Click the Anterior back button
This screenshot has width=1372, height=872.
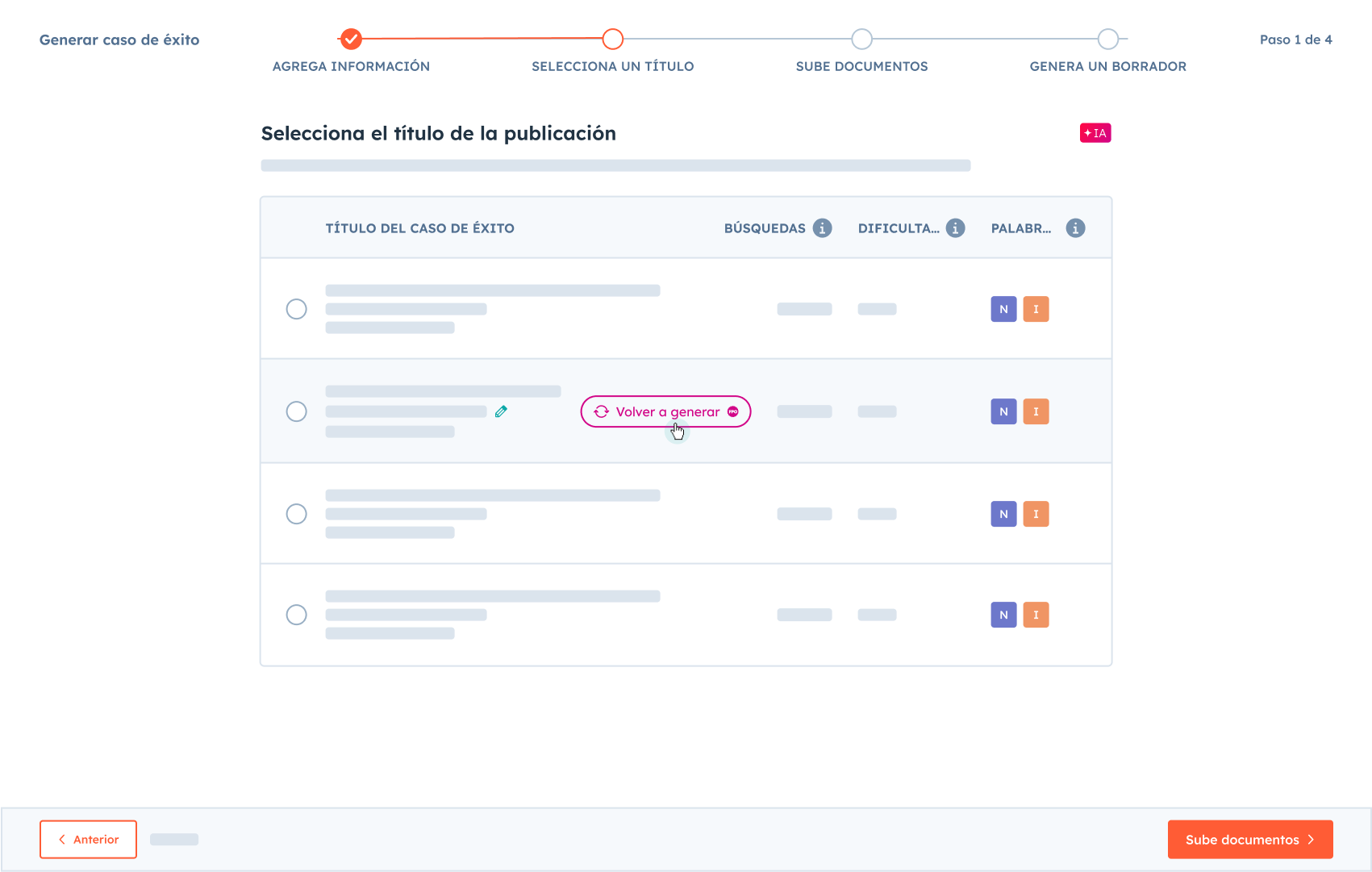pos(88,839)
